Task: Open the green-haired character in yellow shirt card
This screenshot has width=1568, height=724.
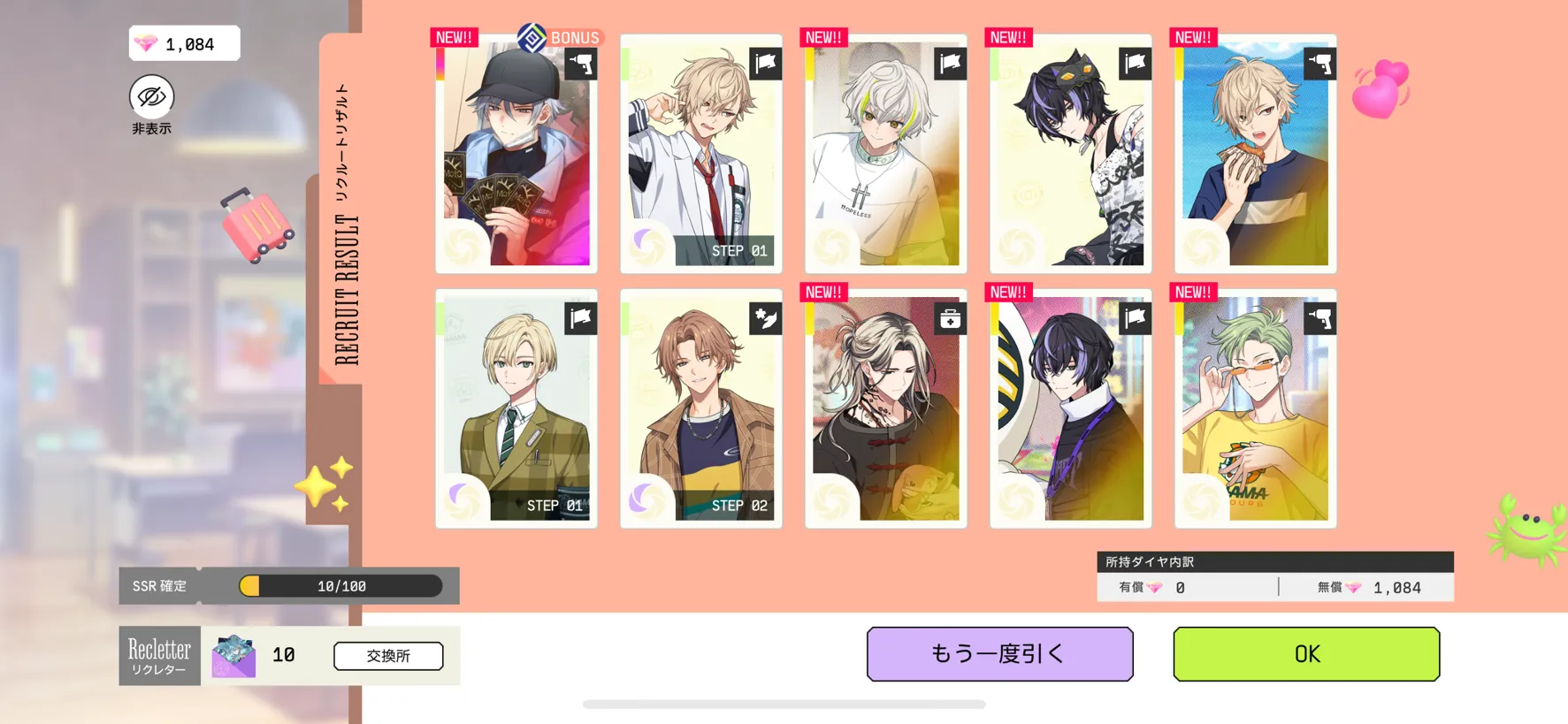Action: [x=1255, y=408]
